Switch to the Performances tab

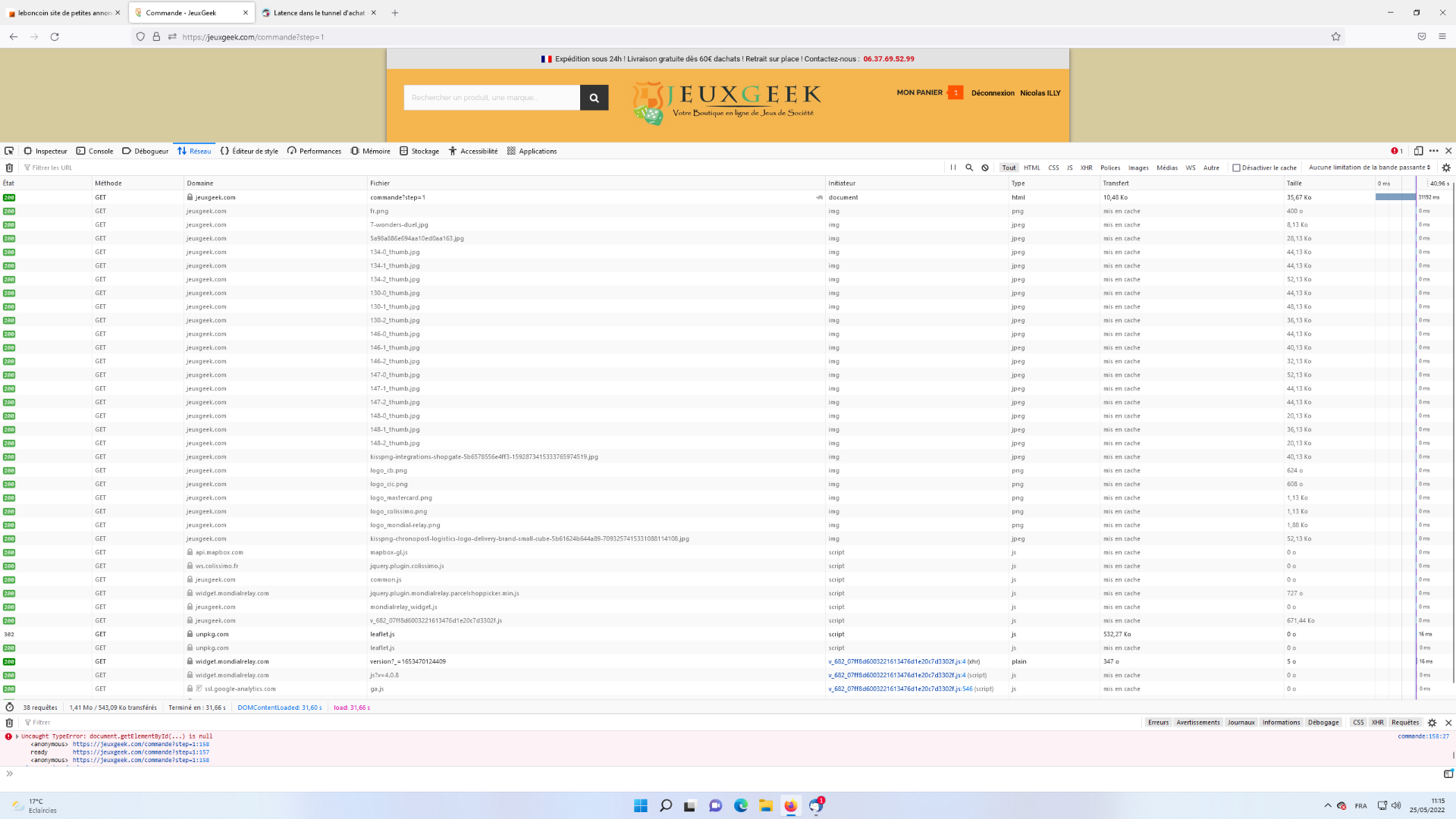(x=314, y=151)
